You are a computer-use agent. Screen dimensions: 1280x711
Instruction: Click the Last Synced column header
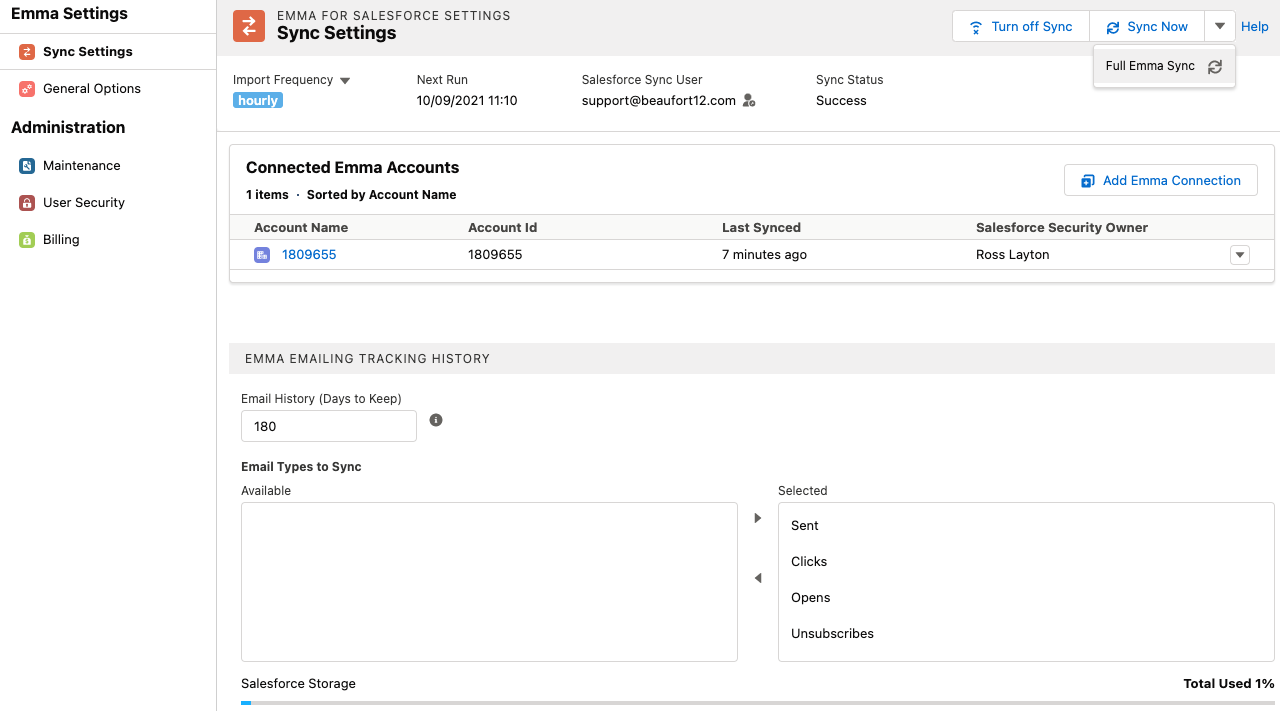[x=761, y=228]
